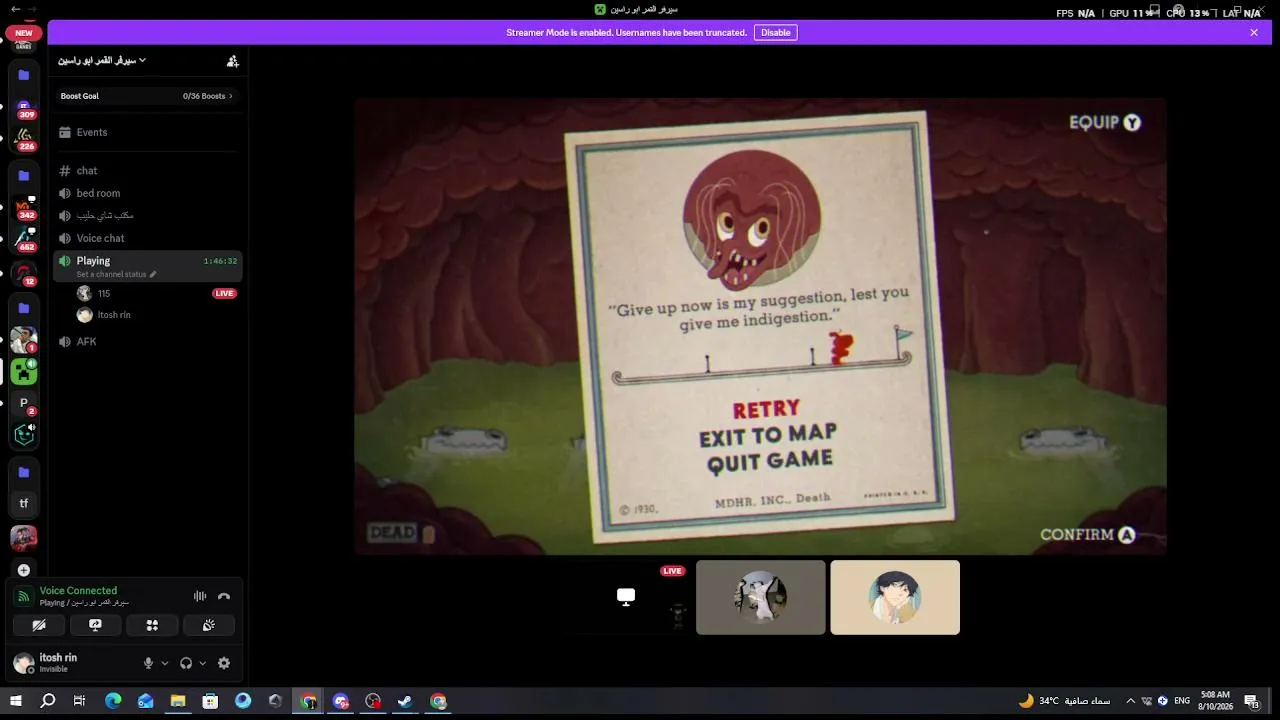1280x720 pixels.
Task: Open microphone input options arrow
Action: [165, 663]
